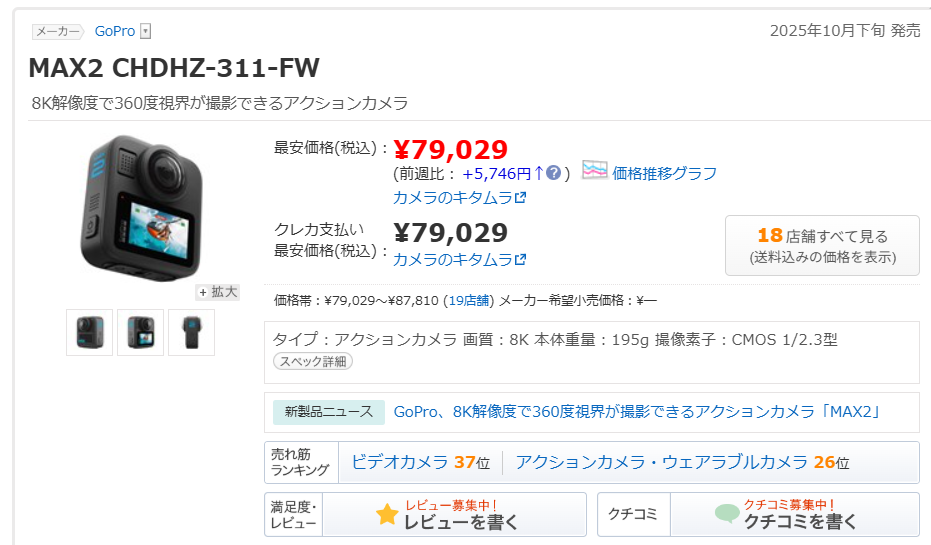Select the second camera thumbnail
Viewport: 931px width, 545px height.
(140, 332)
